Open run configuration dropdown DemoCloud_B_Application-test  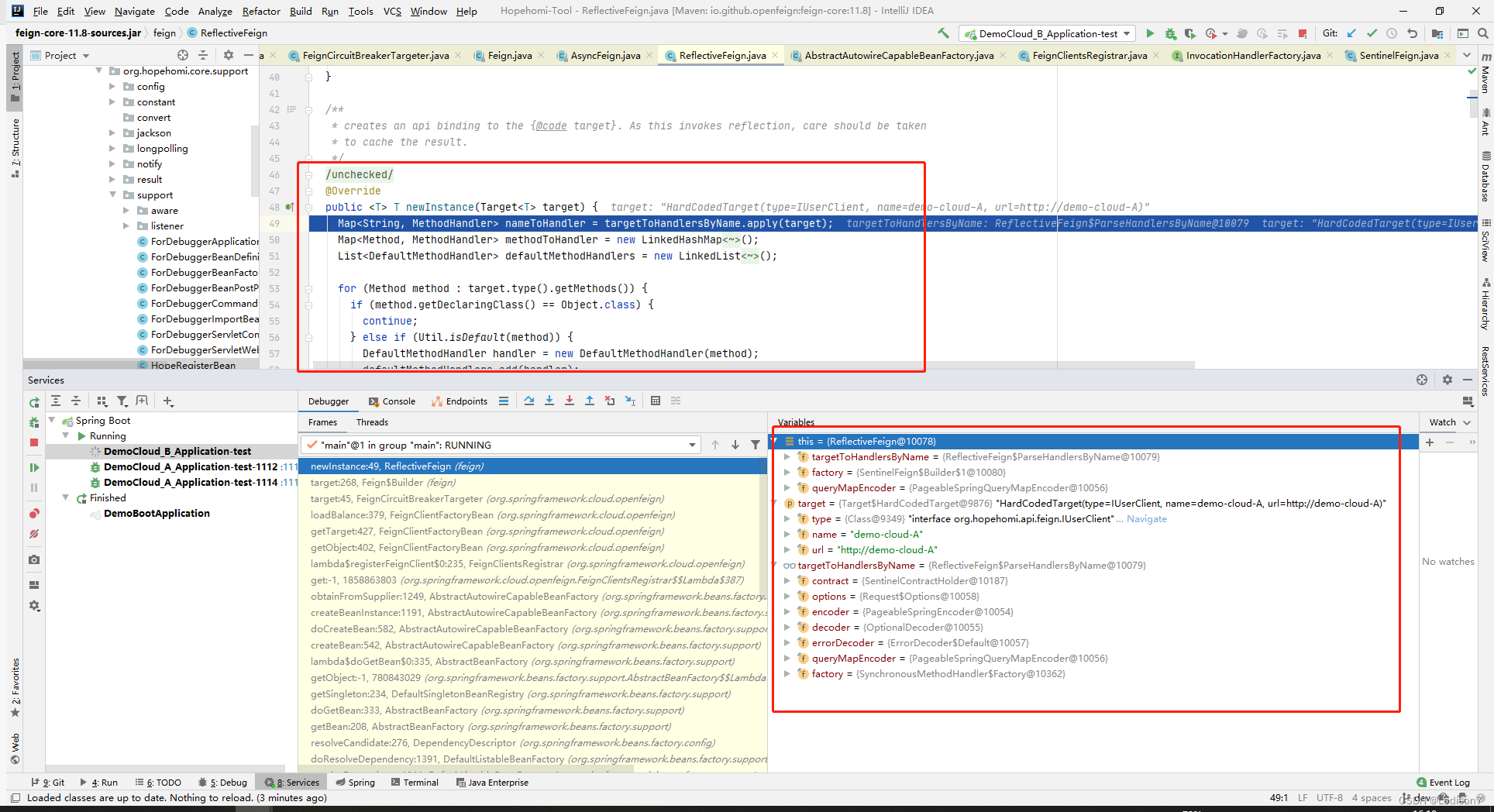(1048, 33)
